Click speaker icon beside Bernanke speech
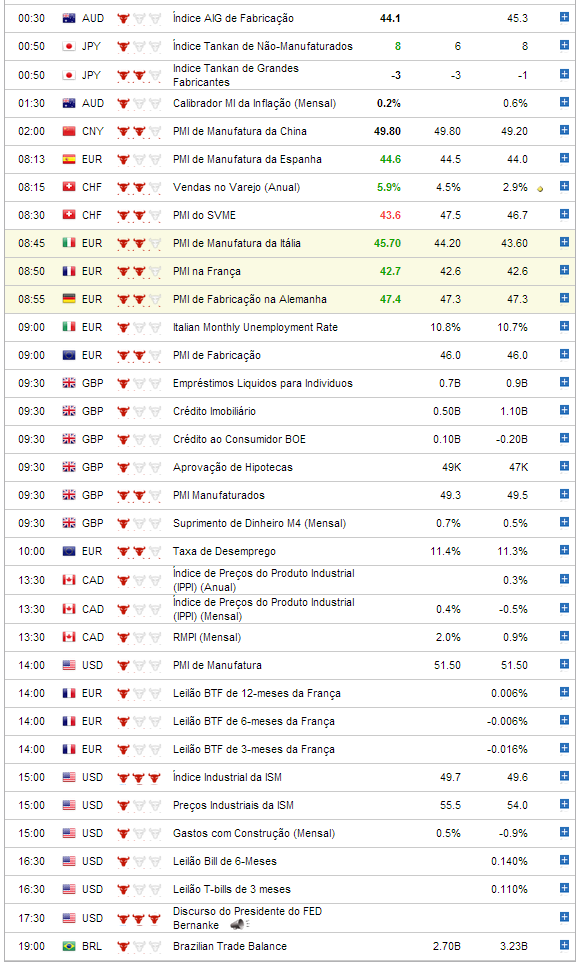 [237, 925]
